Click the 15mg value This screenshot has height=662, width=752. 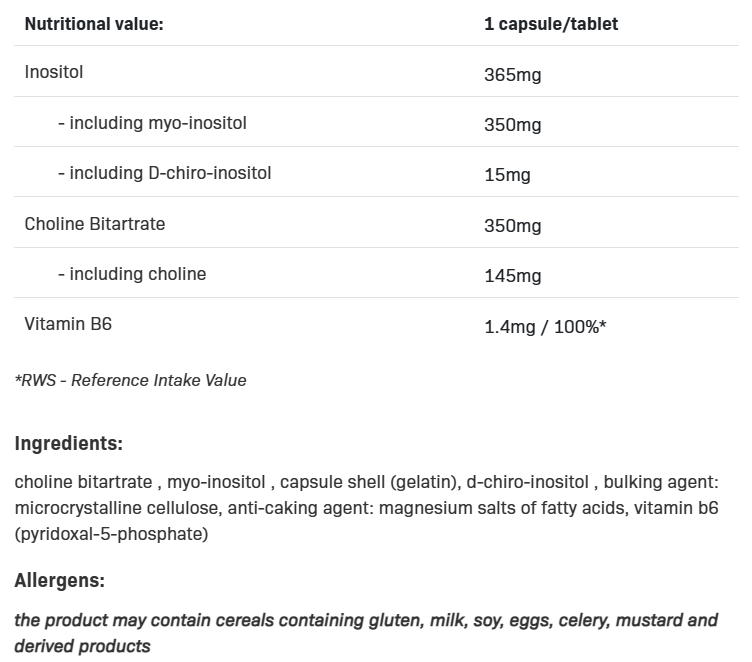(x=507, y=175)
